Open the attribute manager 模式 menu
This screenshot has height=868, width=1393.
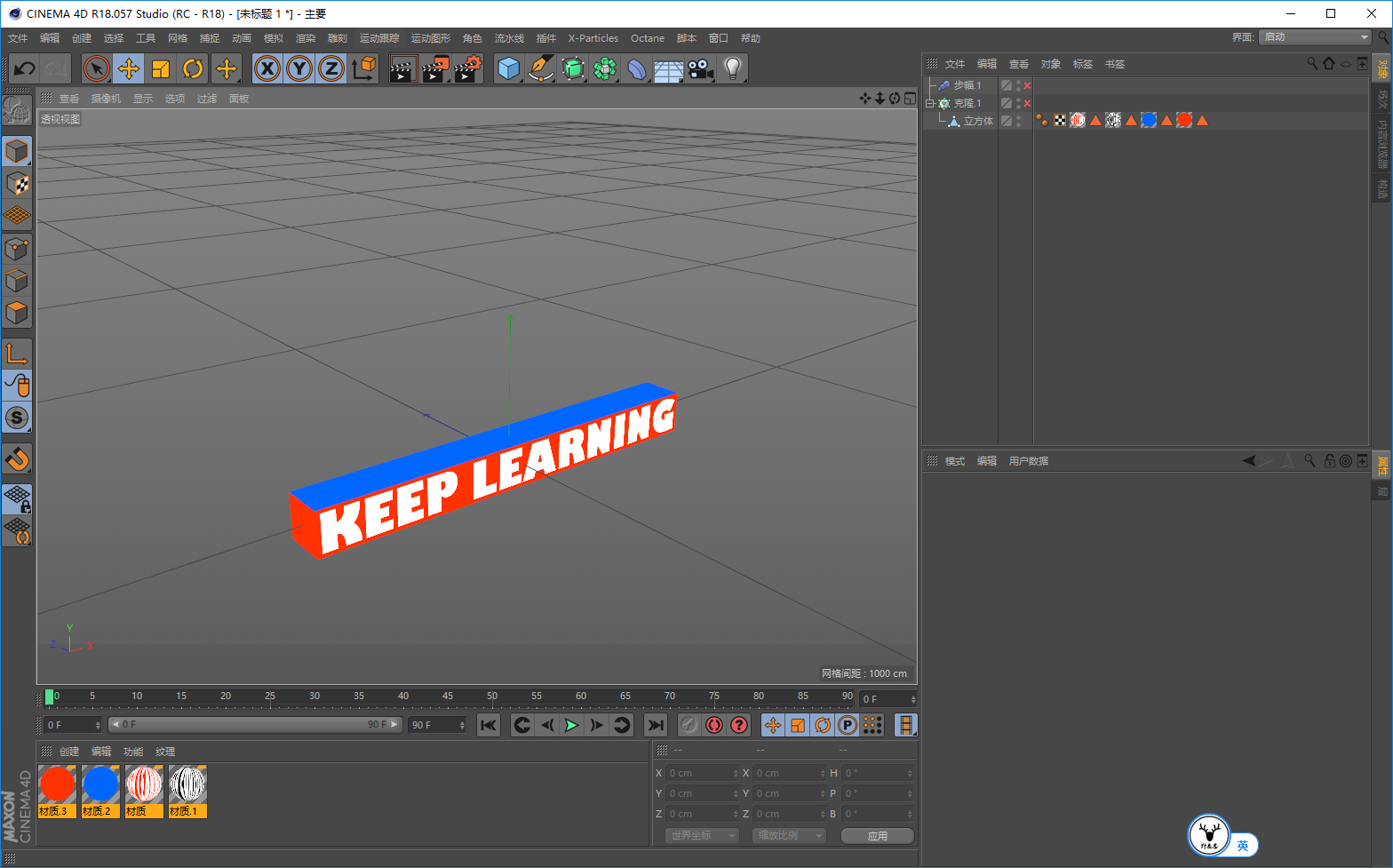[x=955, y=461]
